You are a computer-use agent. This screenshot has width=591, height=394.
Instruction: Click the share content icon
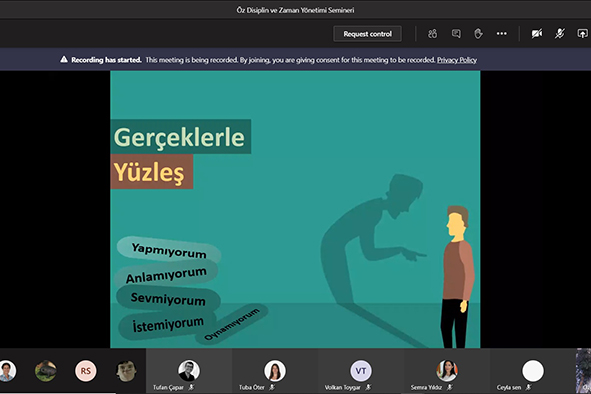[x=582, y=34]
